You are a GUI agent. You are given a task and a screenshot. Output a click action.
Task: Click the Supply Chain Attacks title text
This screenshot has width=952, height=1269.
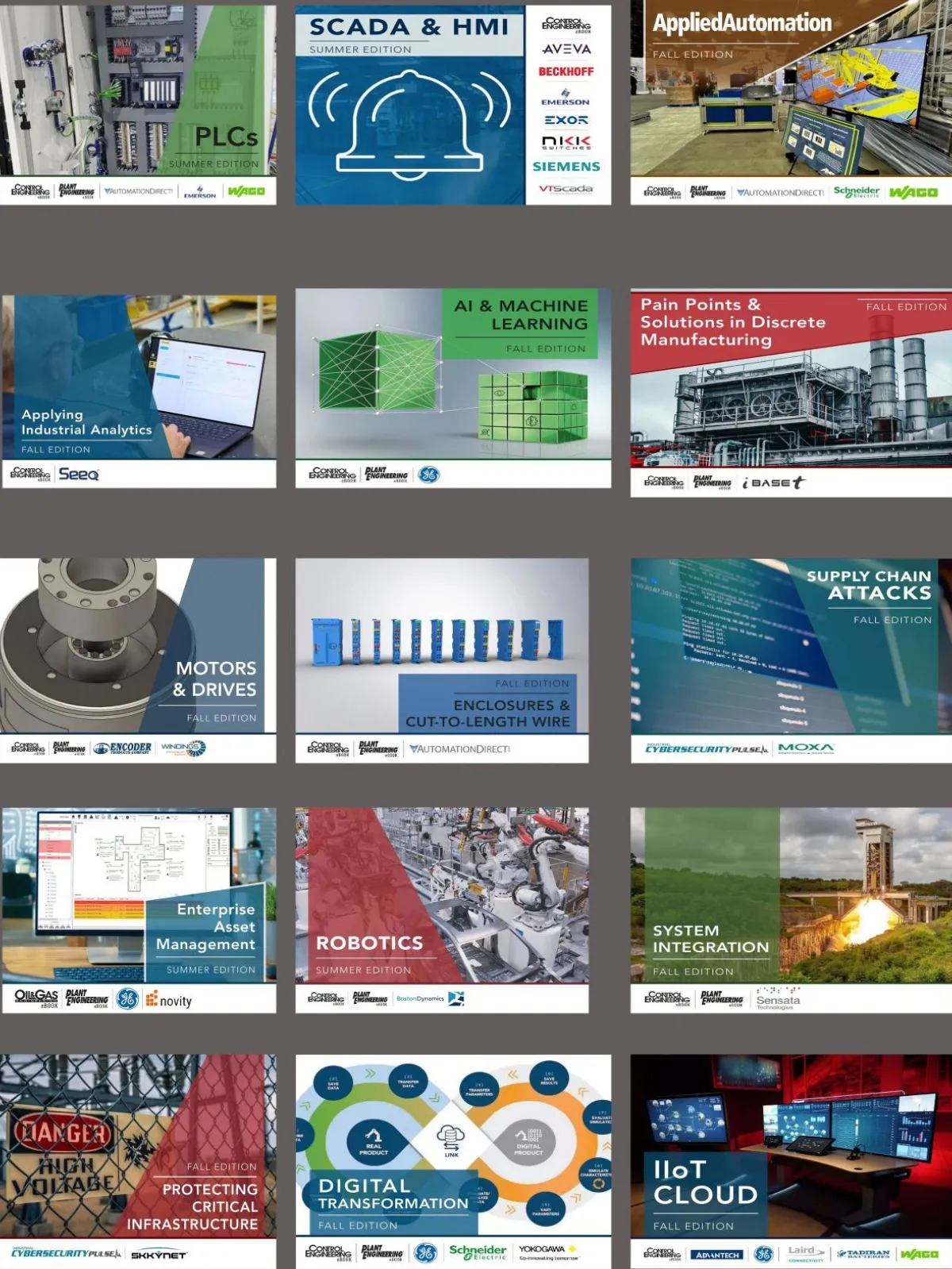[x=869, y=585]
